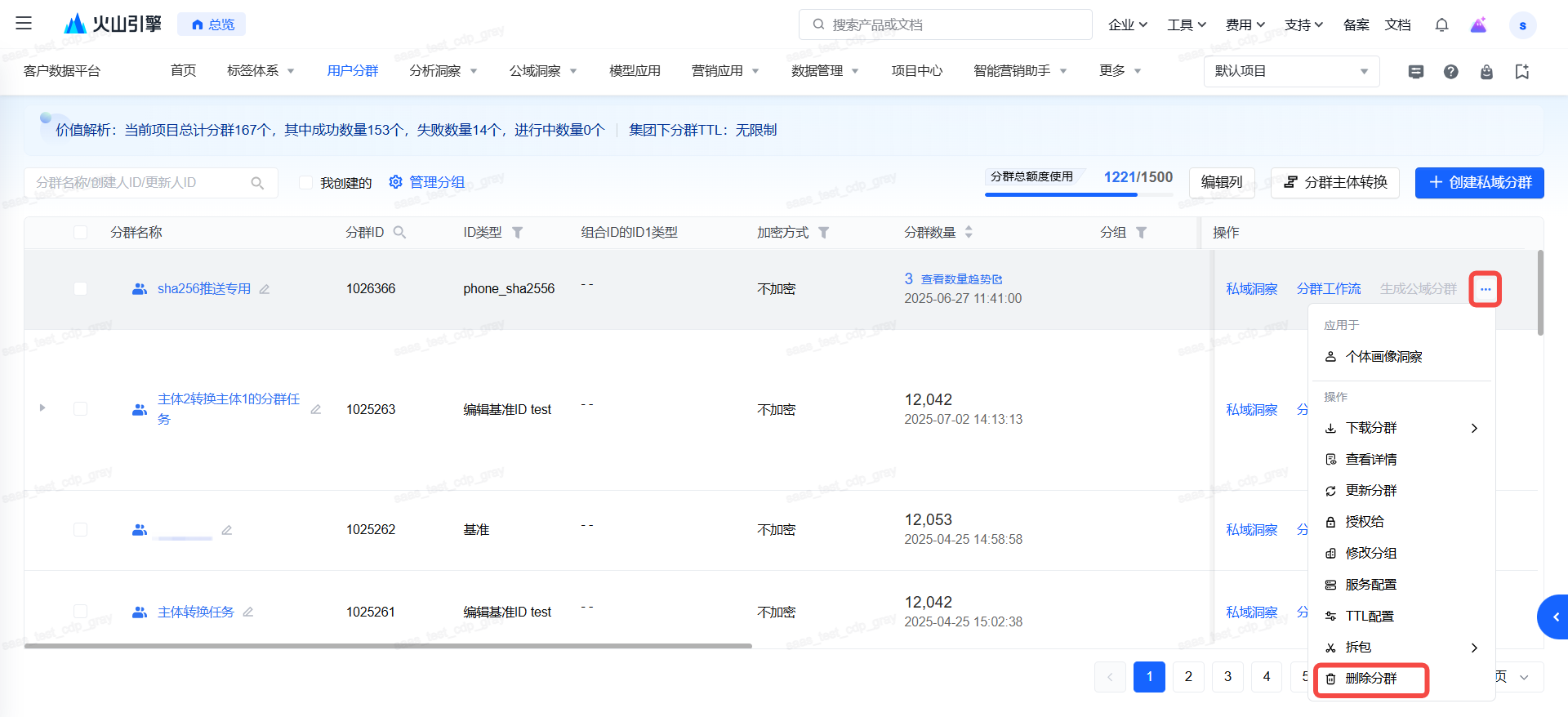Click the help question mark icon
The height and width of the screenshot is (717, 1568).
tap(1450, 72)
